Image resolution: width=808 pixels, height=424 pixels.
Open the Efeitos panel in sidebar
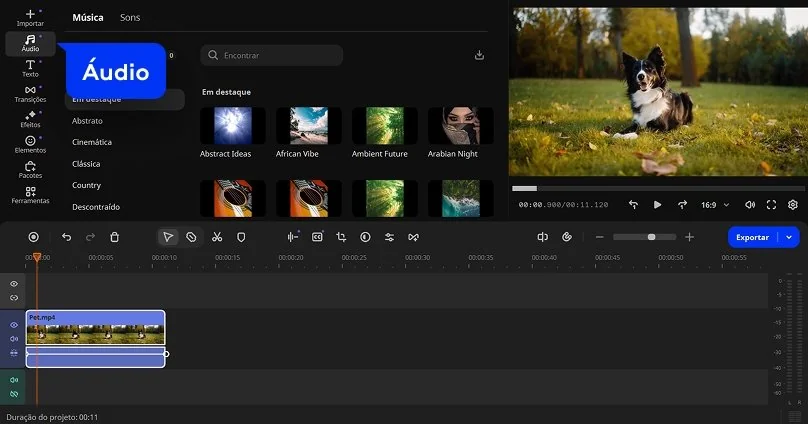[30, 119]
